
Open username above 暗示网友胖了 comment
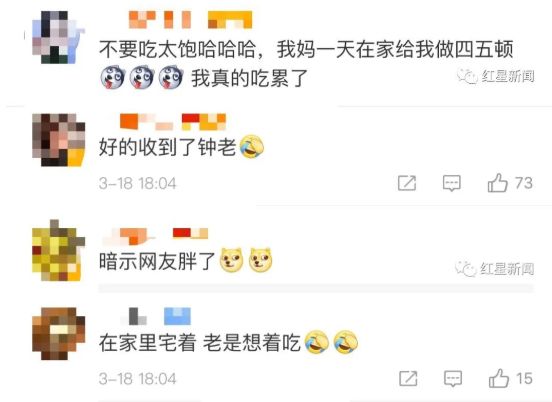[155, 236]
